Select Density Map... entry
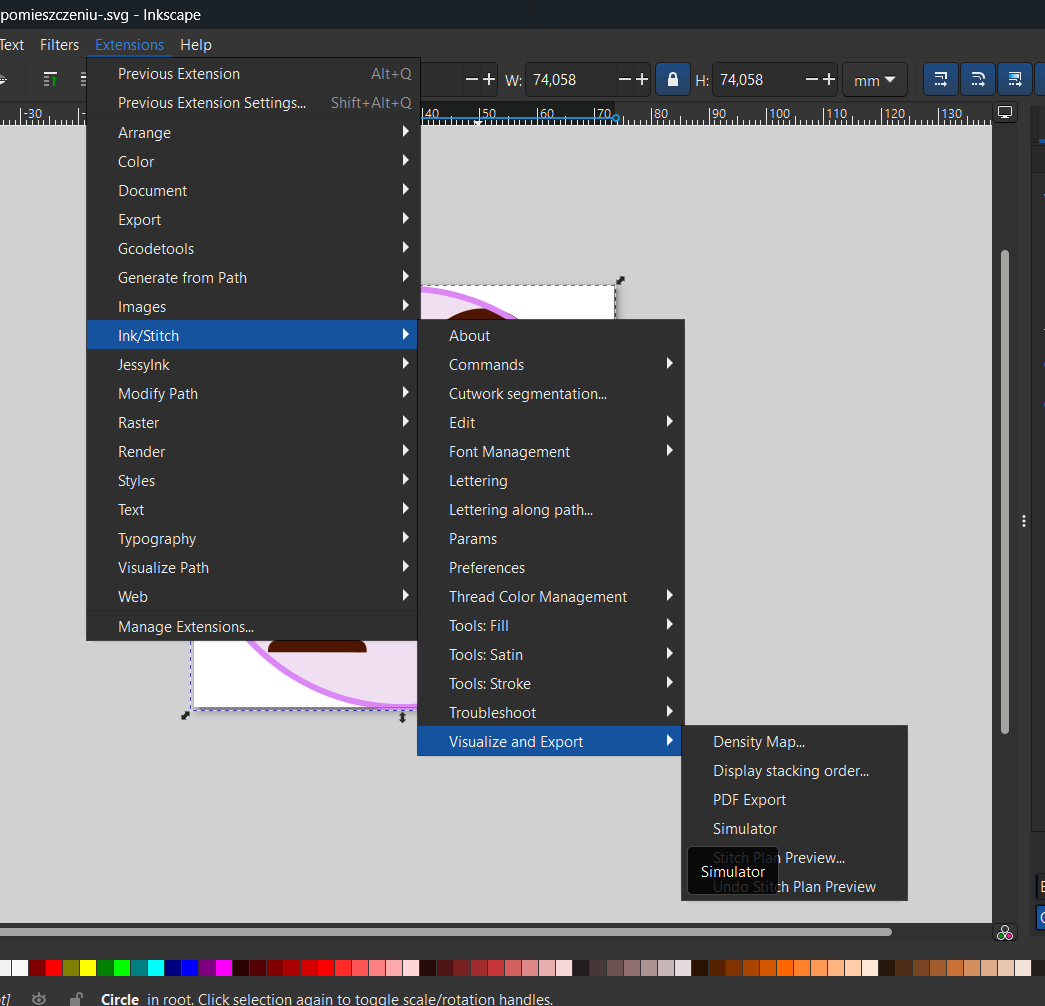 [x=794, y=742]
